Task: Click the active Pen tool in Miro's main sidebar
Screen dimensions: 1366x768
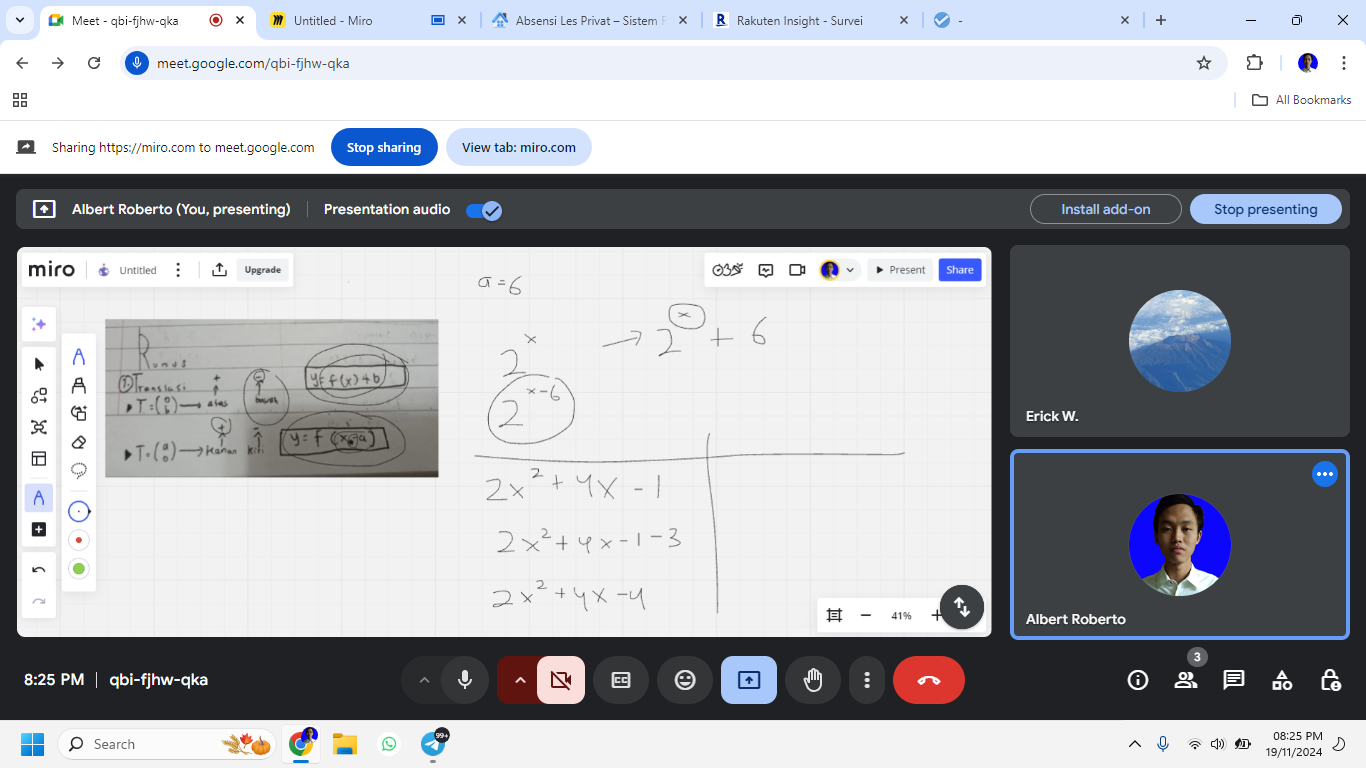Action: click(39, 498)
